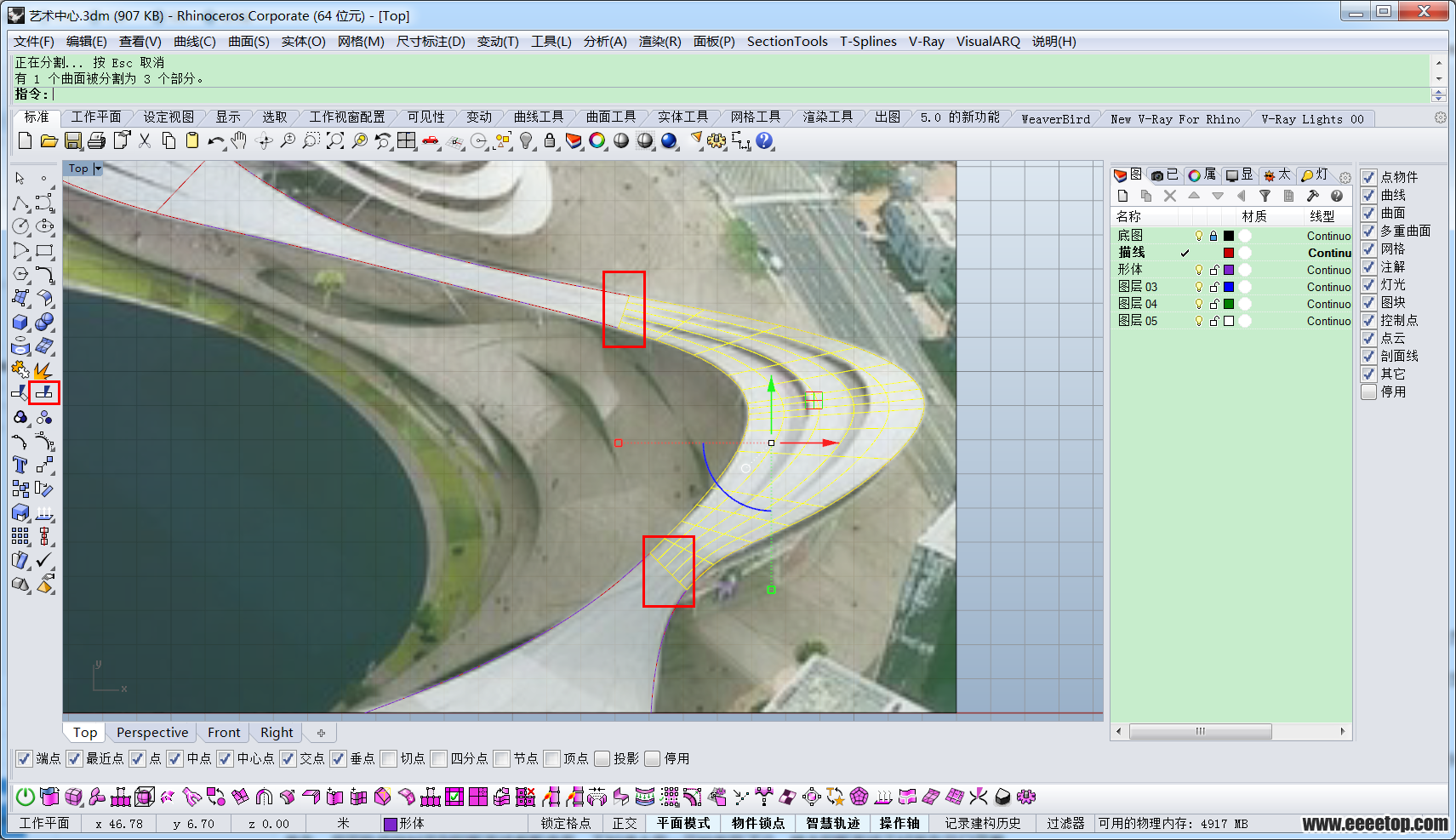Viewport: 1456px width, 840px height.
Task: Enable the 投影 checkbox
Action: point(602,758)
